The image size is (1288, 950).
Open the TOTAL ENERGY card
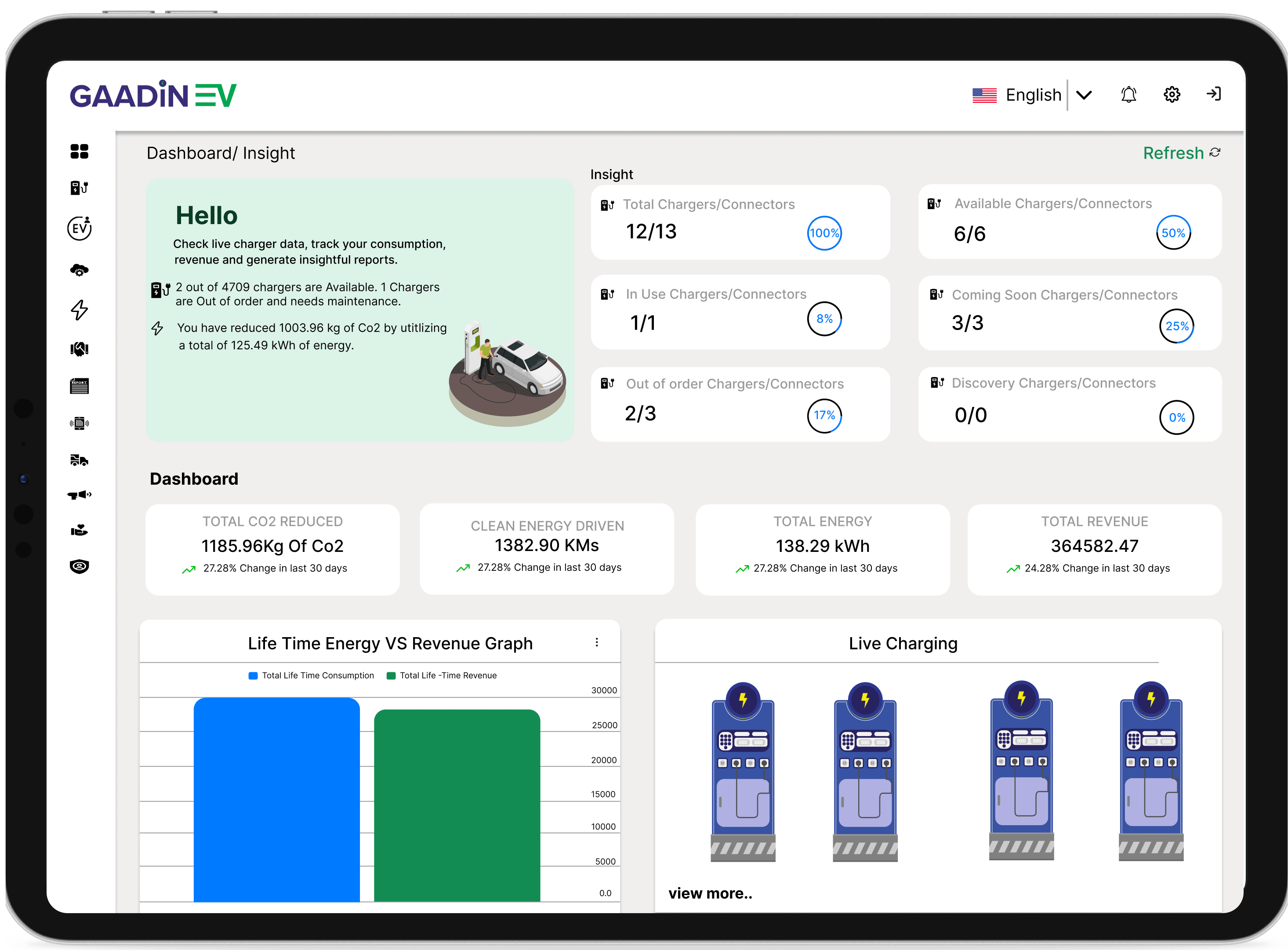point(822,549)
